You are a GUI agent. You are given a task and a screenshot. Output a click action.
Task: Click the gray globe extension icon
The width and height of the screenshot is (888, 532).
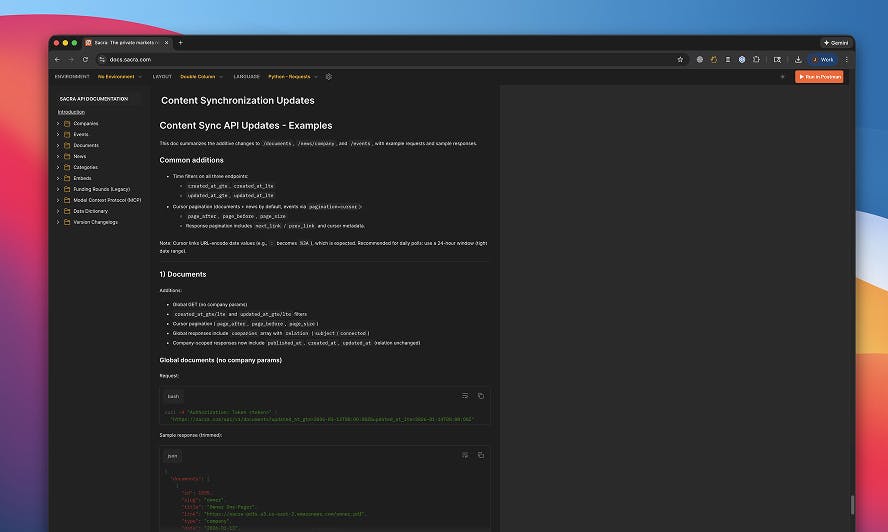tap(700, 59)
